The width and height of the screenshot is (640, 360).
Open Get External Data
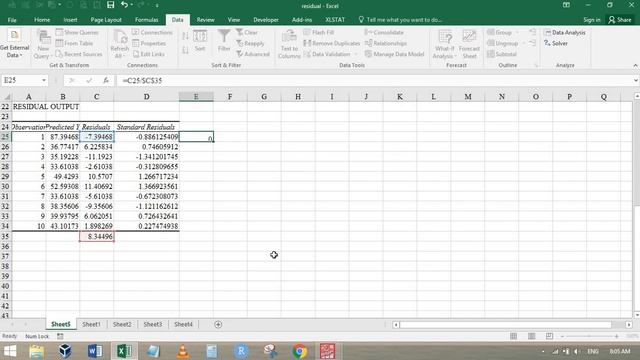[x=14, y=44]
